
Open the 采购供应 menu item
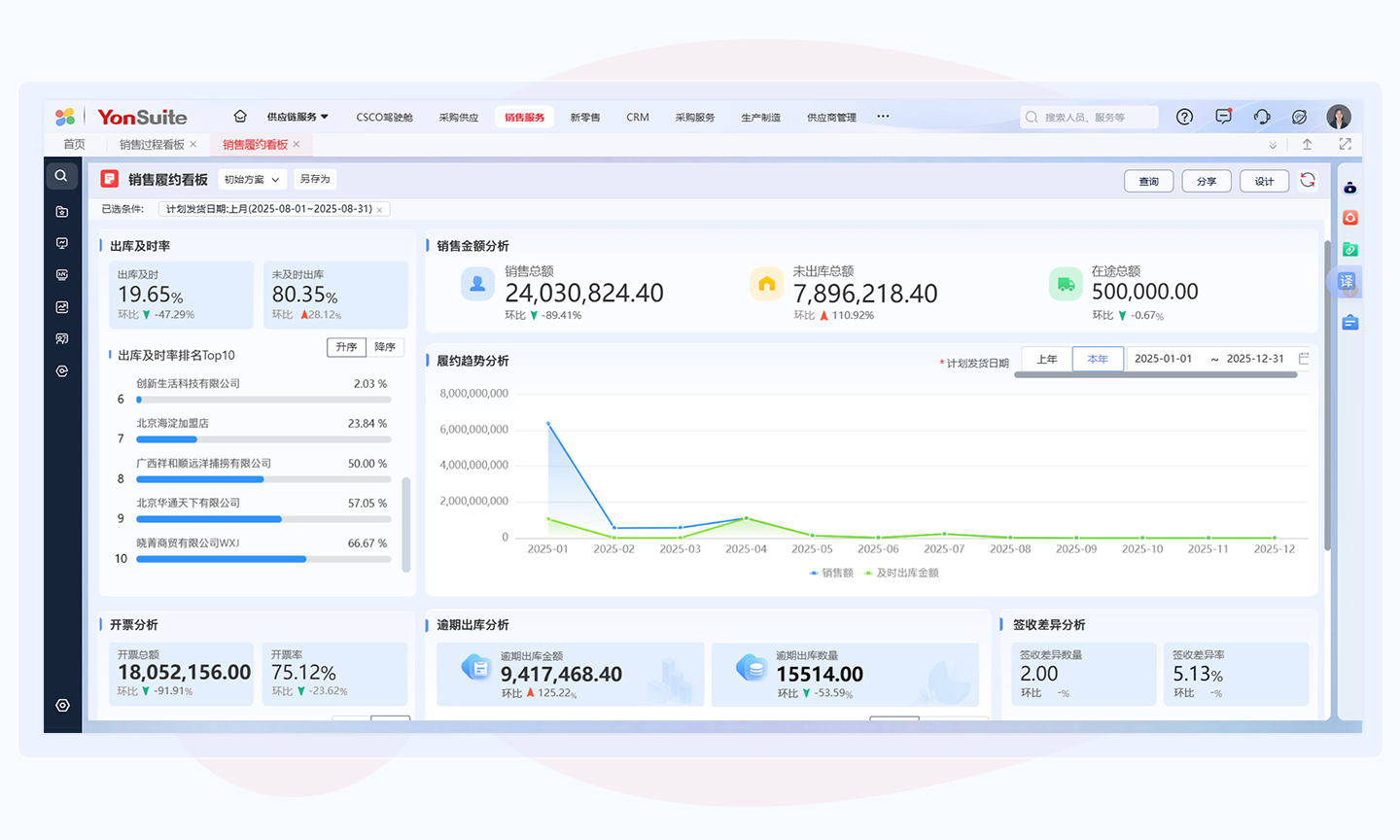click(458, 117)
